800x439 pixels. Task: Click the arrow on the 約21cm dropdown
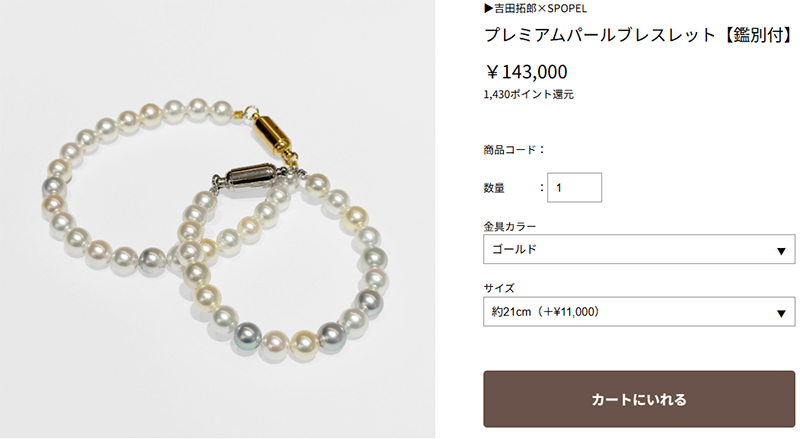click(781, 313)
